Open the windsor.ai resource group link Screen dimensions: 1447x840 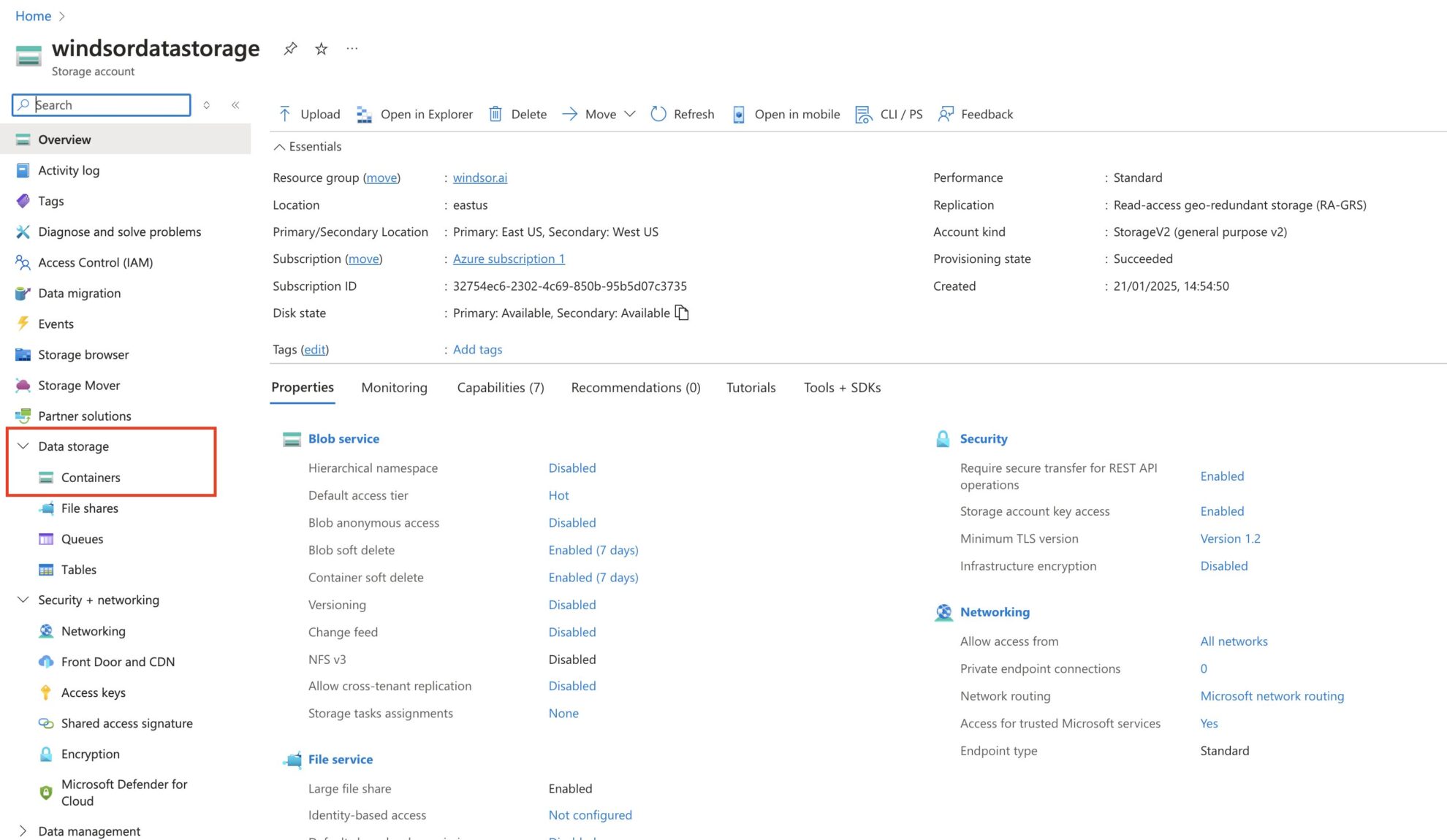(x=479, y=177)
